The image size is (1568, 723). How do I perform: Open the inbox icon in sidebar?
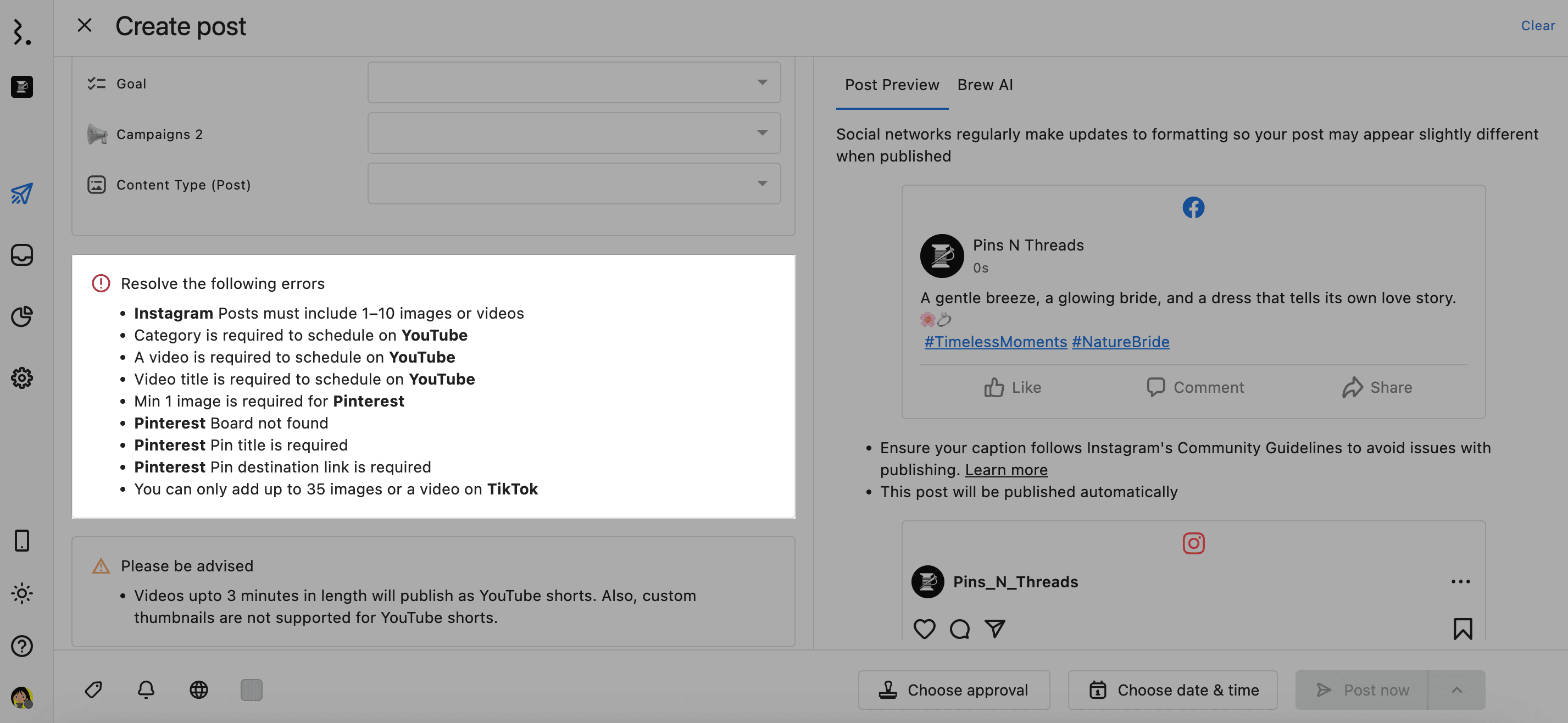point(22,254)
